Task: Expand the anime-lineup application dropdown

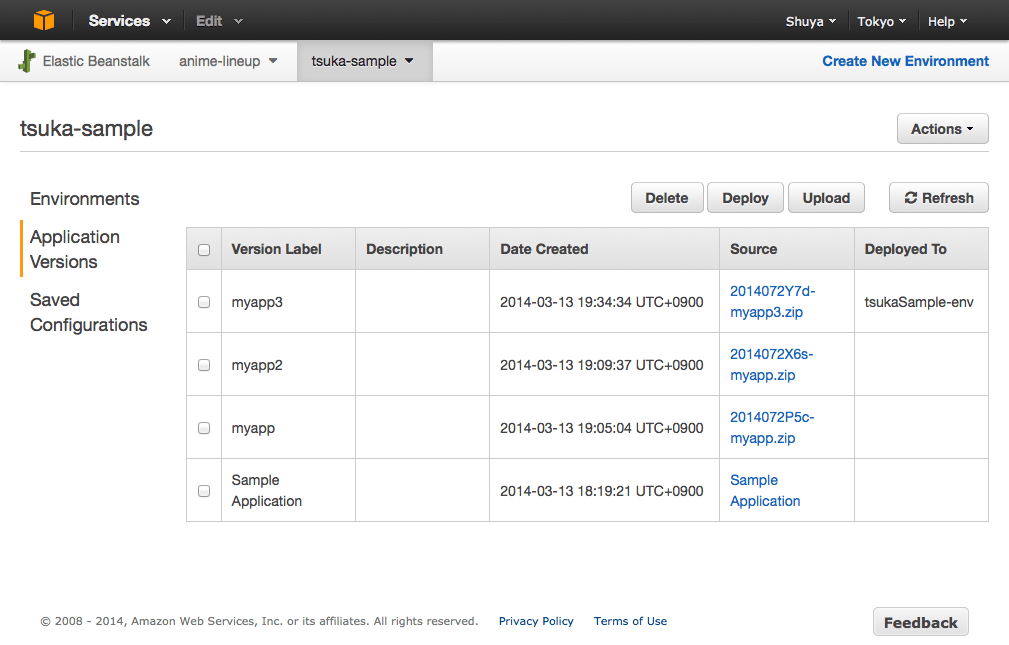Action: point(228,61)
